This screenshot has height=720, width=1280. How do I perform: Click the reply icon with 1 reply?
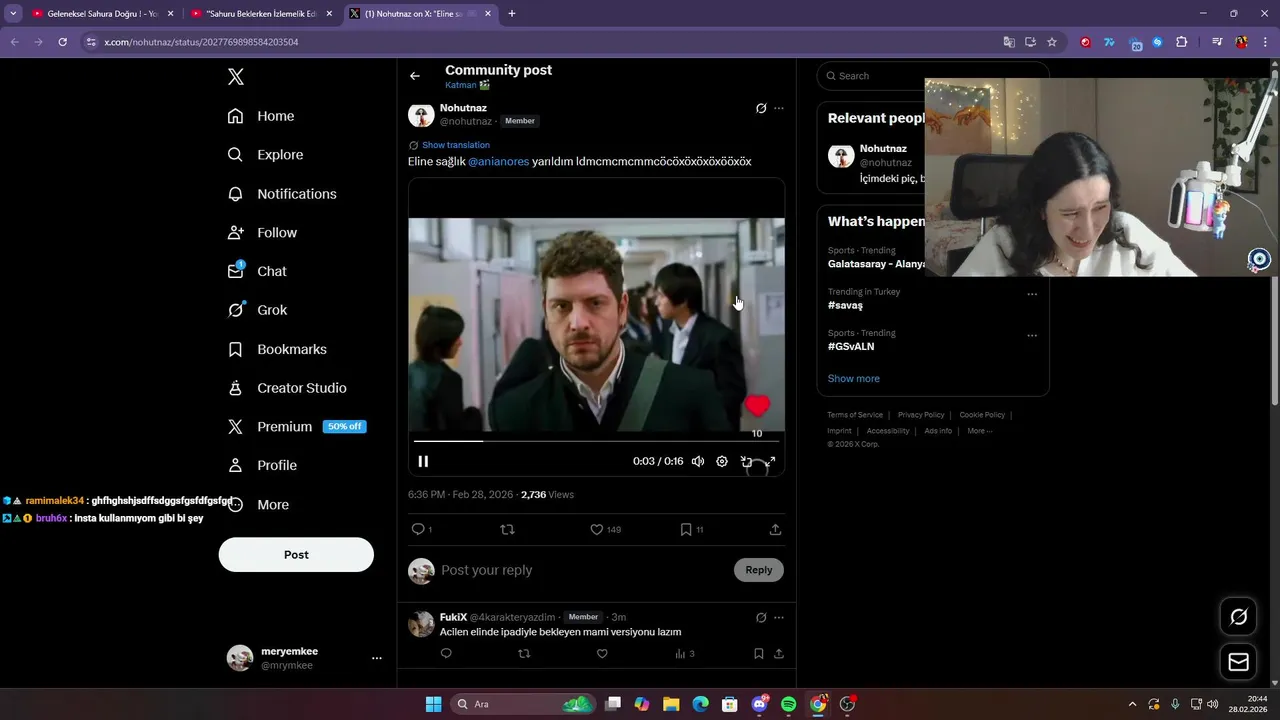(421, 529)
